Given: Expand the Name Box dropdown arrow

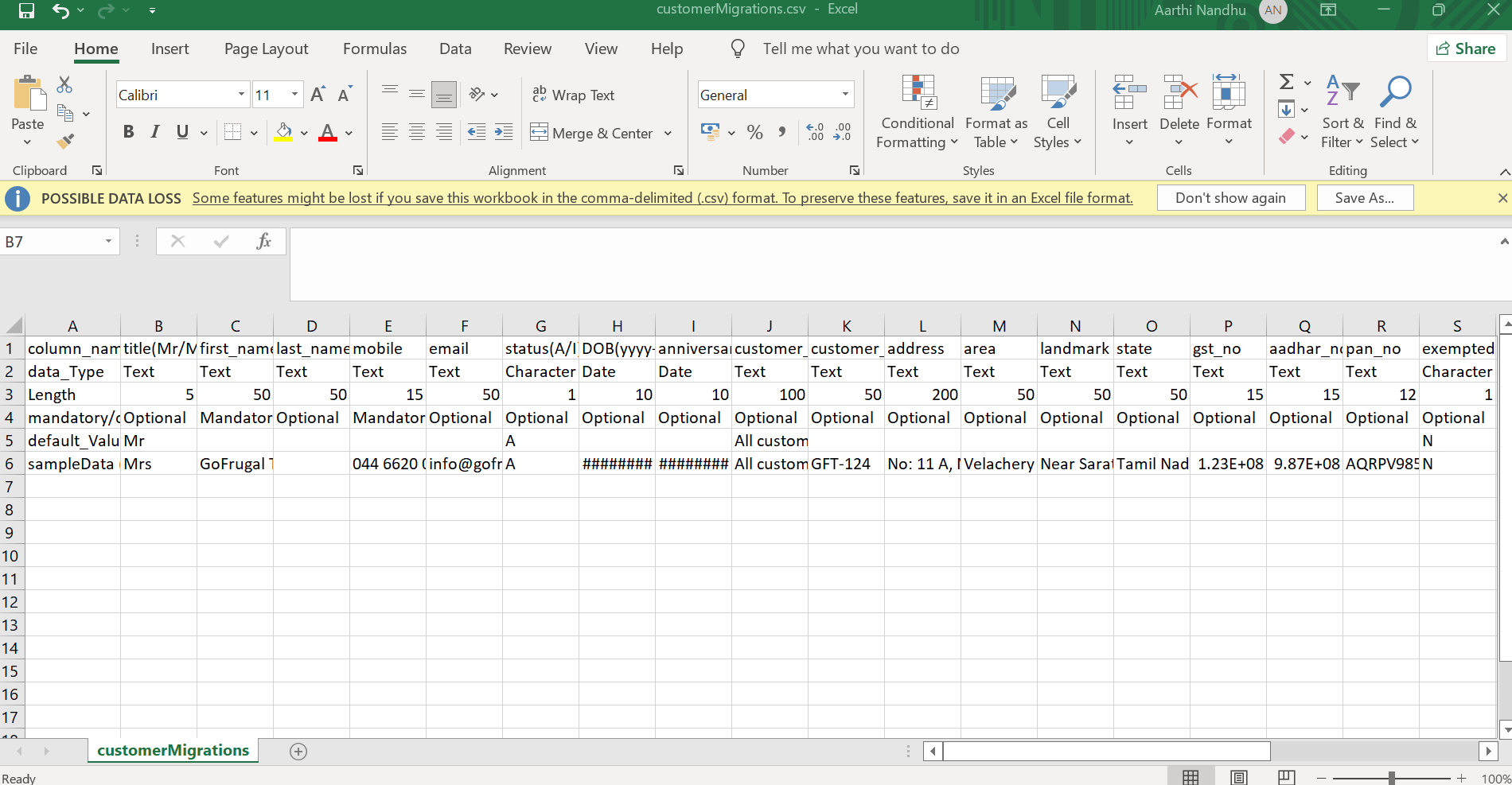Looking at the screenshot, I should [x=108, y=241].
